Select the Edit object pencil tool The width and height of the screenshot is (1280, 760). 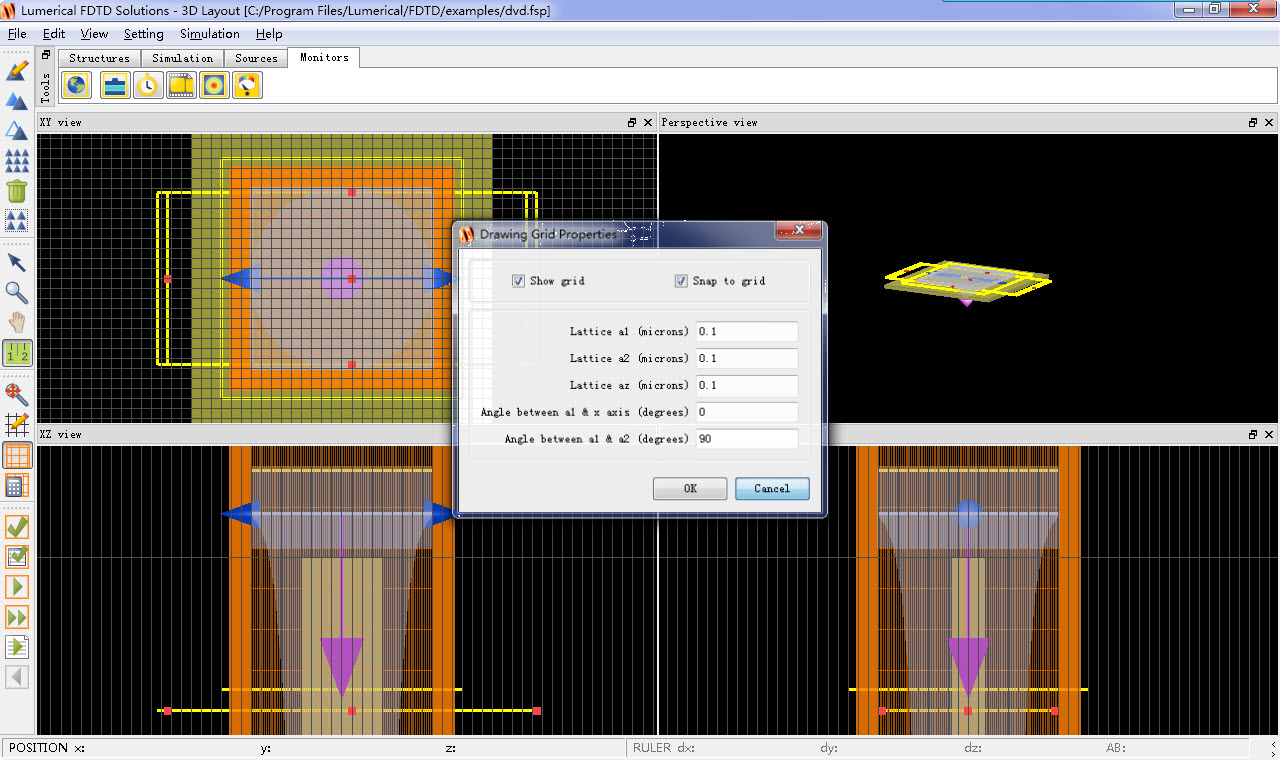tap(17, 71)
